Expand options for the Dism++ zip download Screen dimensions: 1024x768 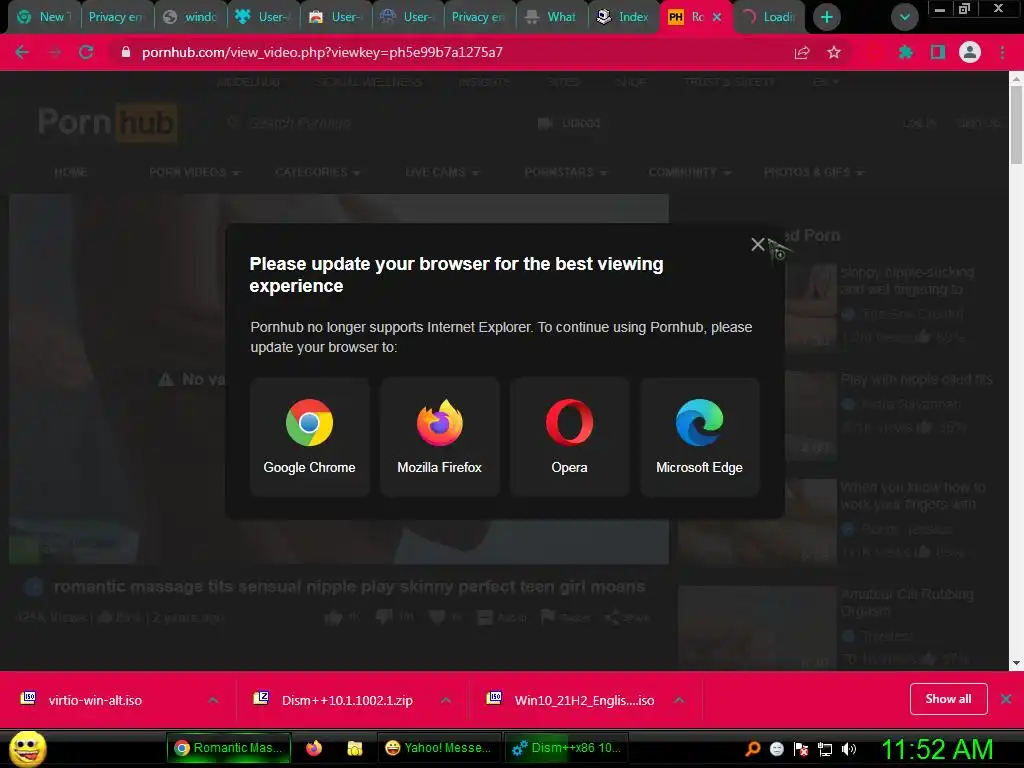[x=445, y=700]
